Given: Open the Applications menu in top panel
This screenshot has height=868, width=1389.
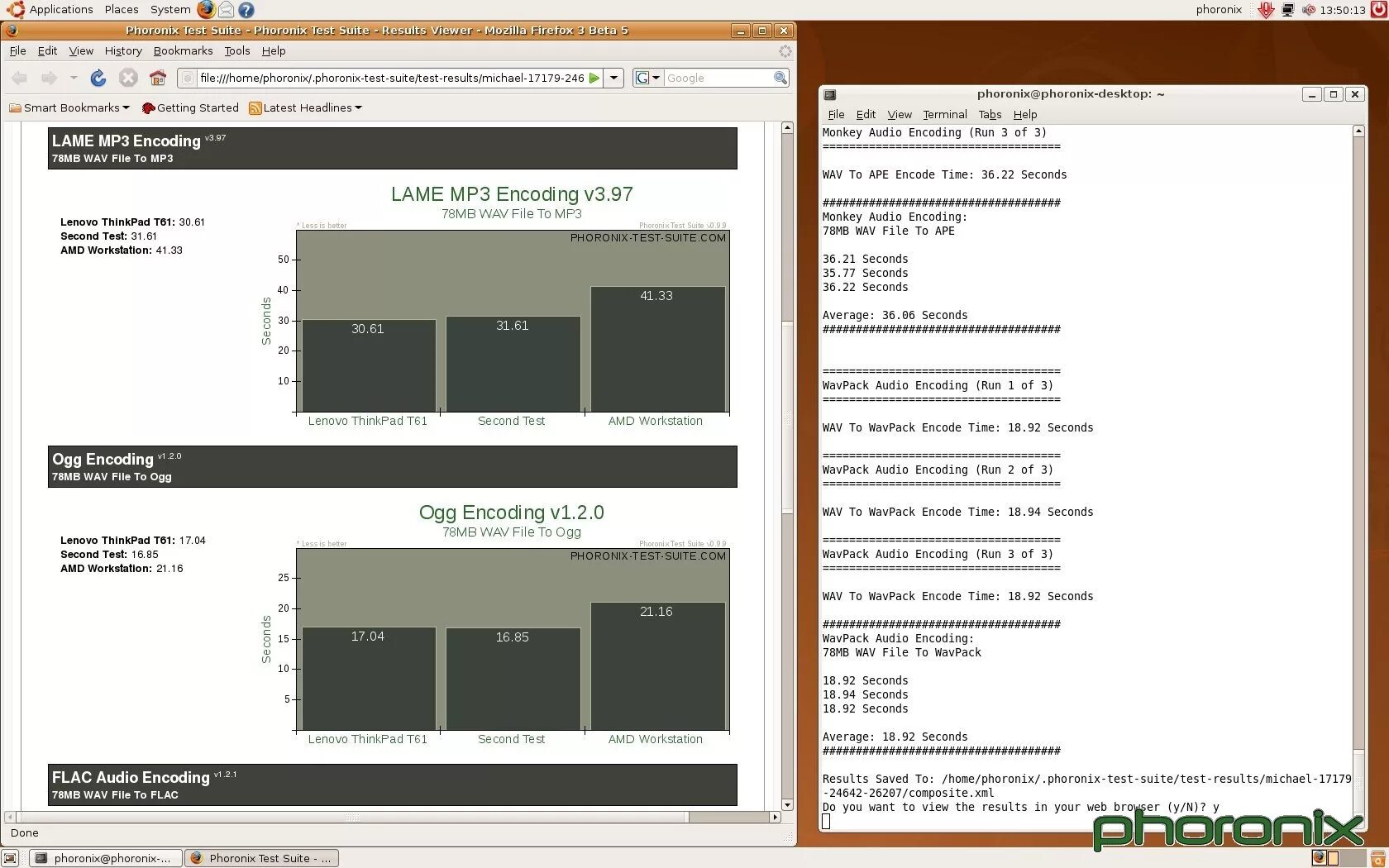Looking at the screenshot, I should tap(61, 10).
